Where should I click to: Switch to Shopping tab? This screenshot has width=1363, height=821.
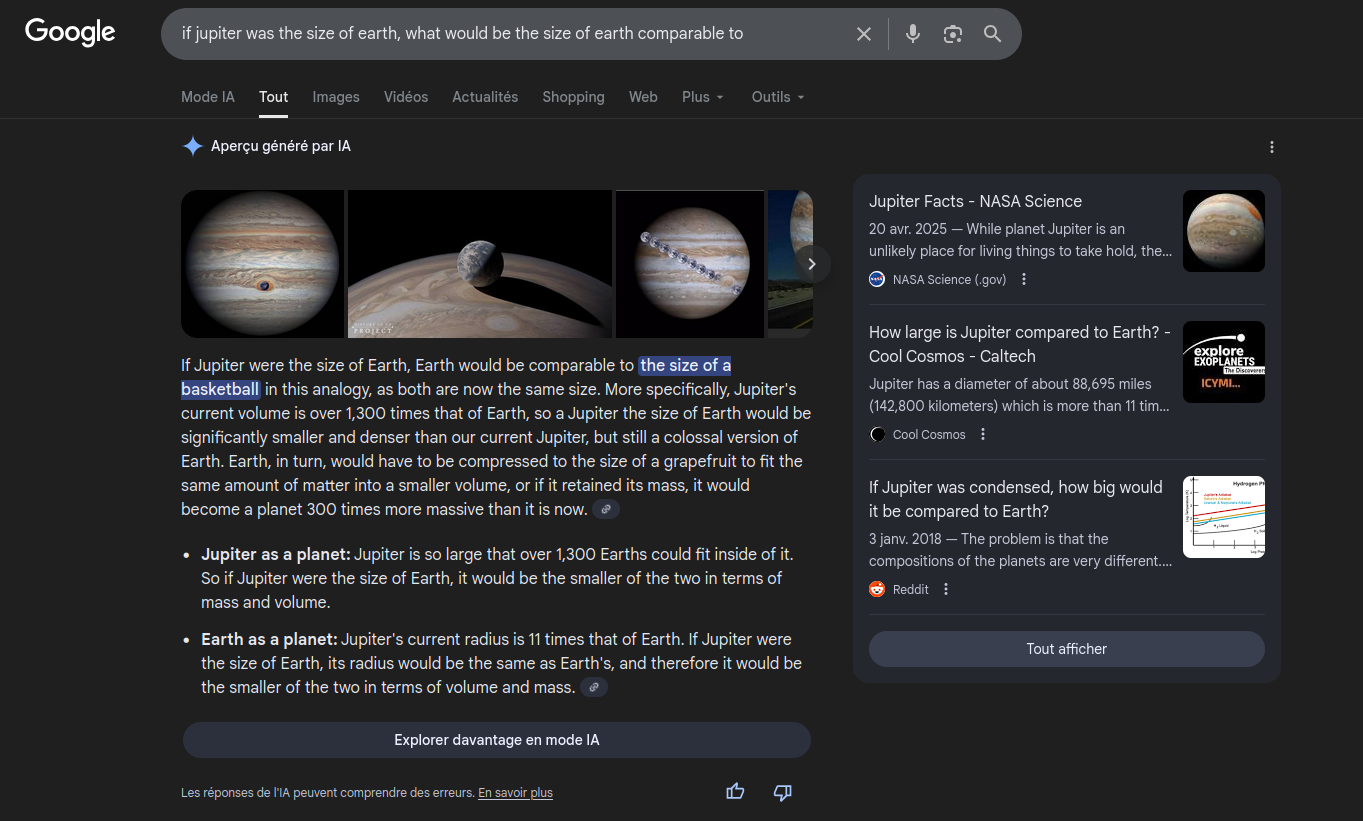click(573, 97)
